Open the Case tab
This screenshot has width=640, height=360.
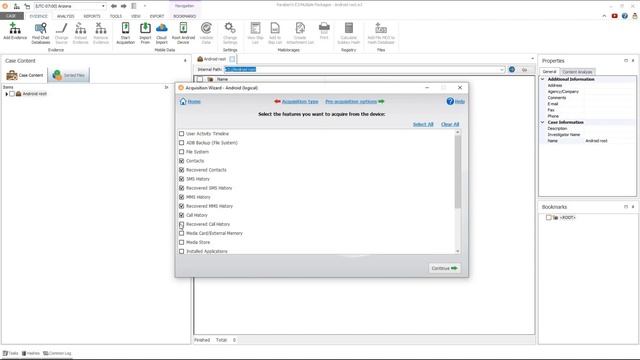tap(11, 16)
